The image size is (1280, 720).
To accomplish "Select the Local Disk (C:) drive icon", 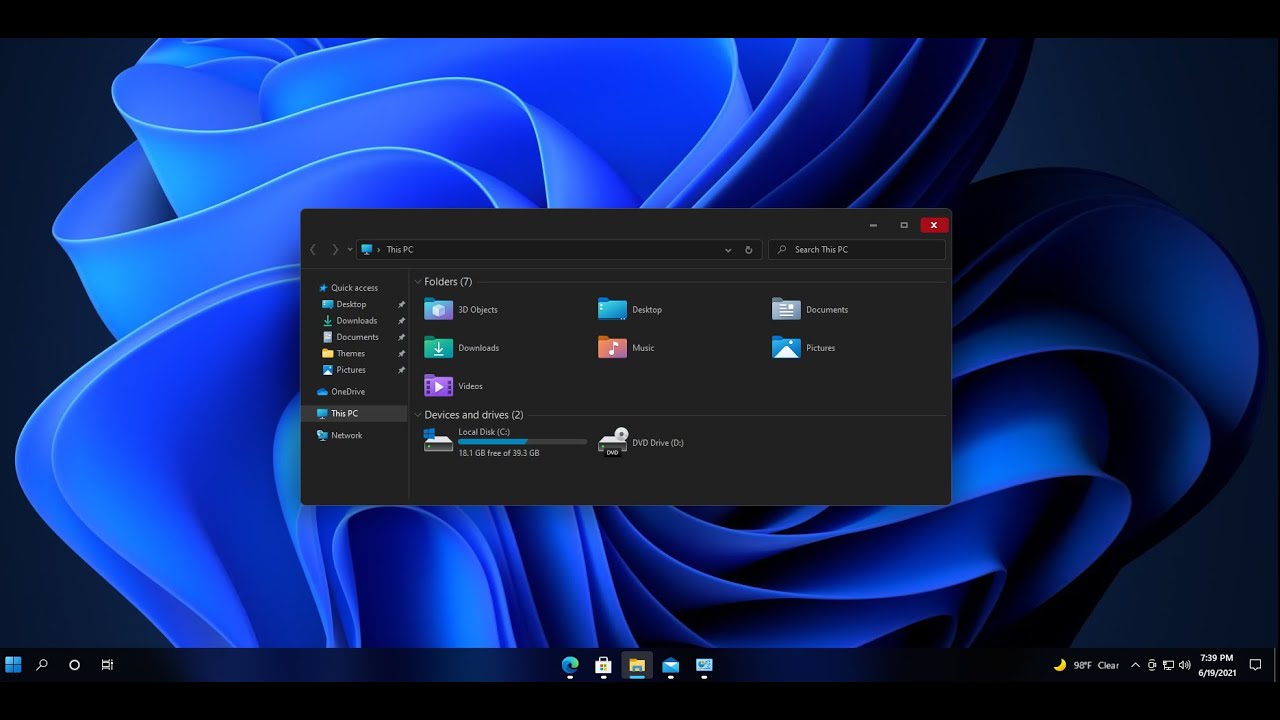I will point(438,442).
